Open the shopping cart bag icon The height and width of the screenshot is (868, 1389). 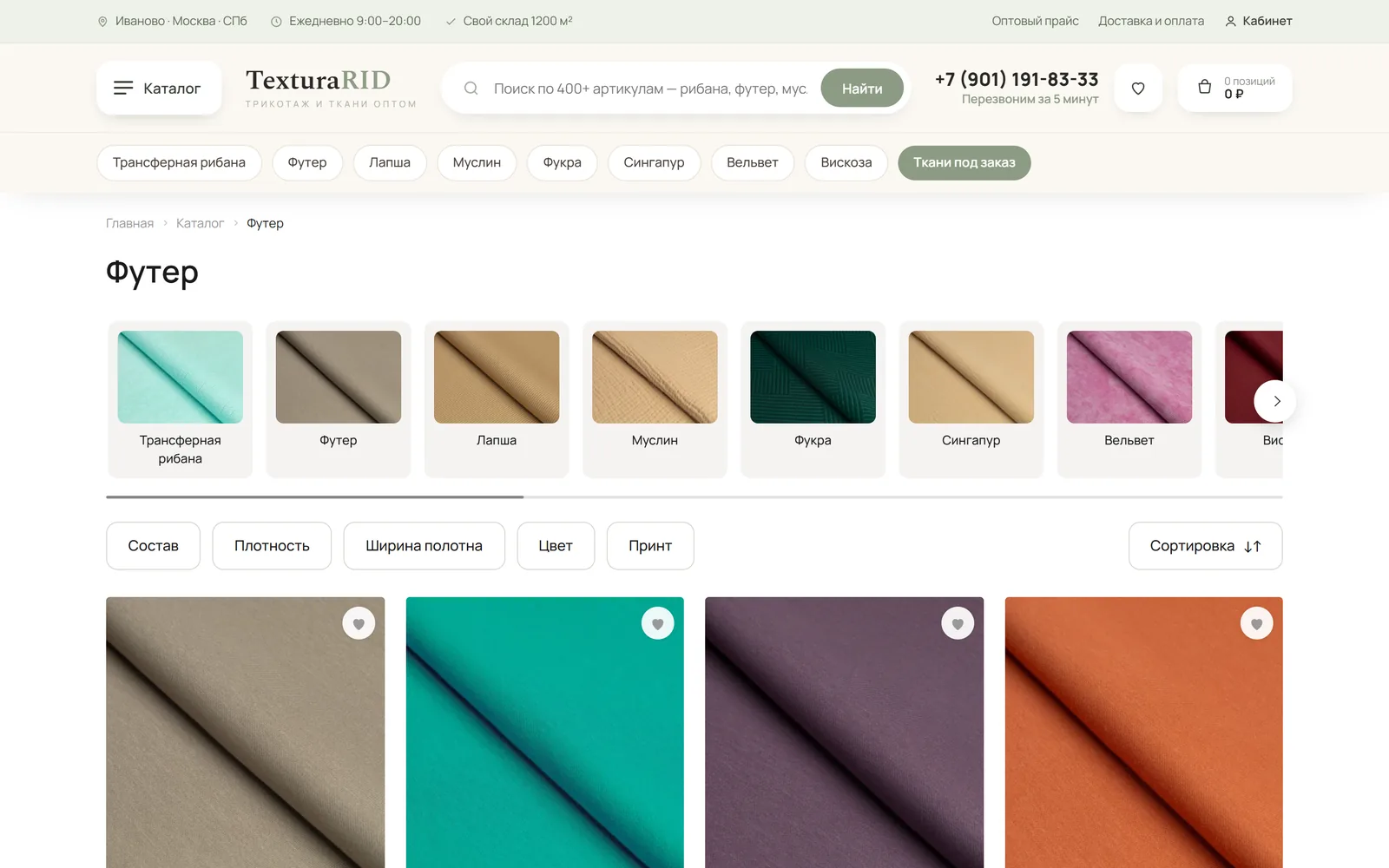click(x=1204, y=87)
